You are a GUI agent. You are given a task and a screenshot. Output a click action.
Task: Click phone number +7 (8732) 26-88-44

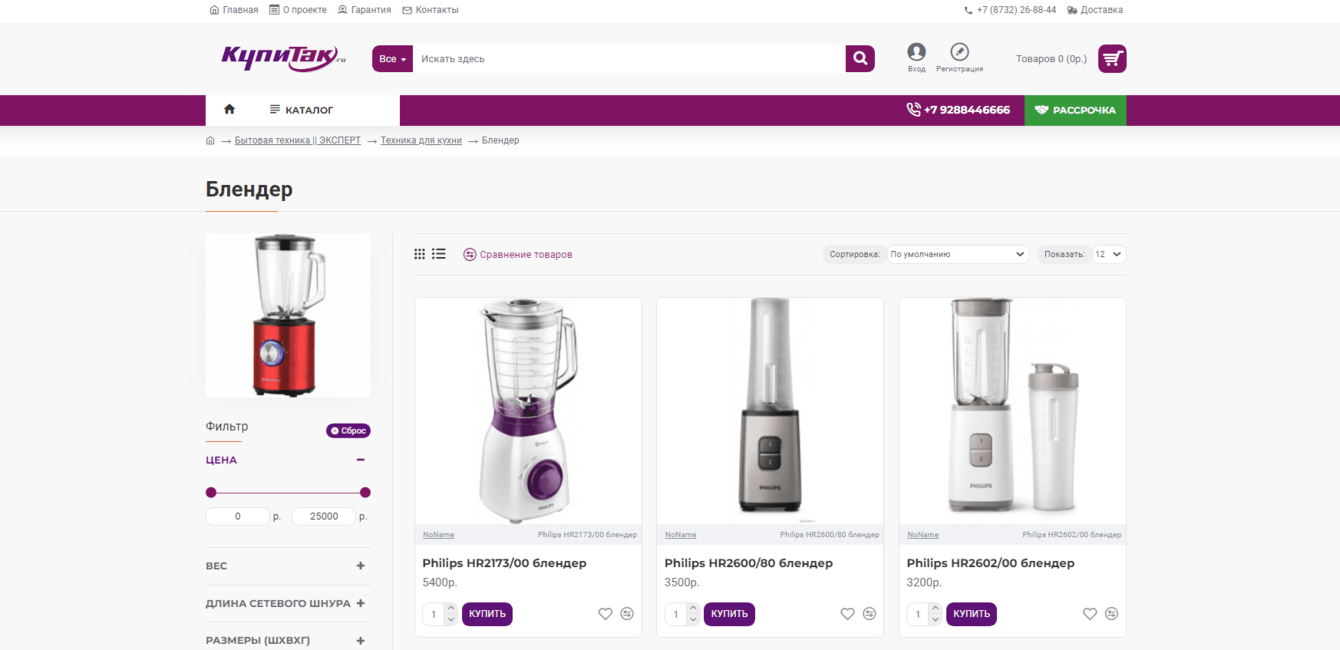(1010, 10)
